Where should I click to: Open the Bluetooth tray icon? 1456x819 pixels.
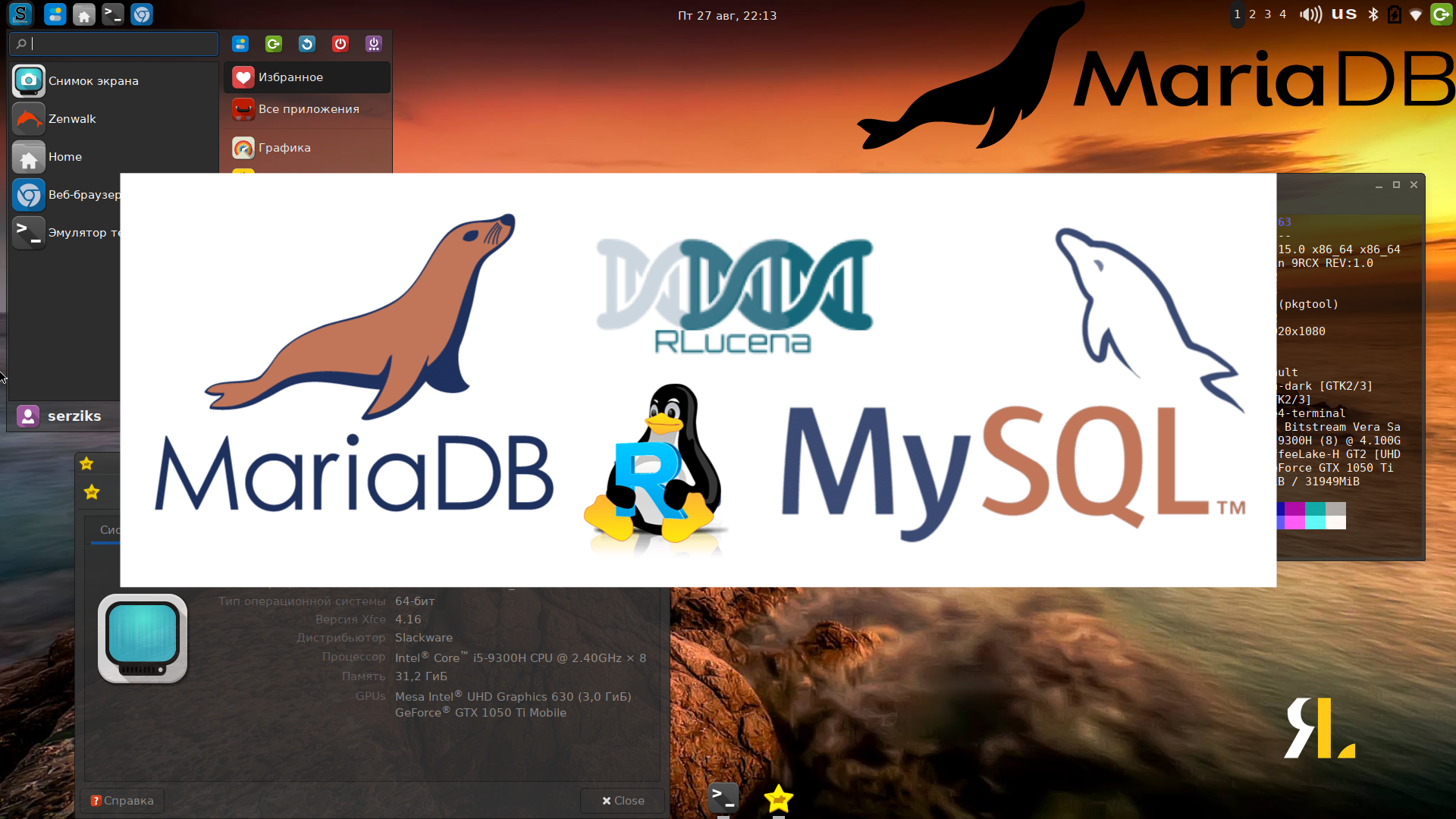click(1373, 14)
